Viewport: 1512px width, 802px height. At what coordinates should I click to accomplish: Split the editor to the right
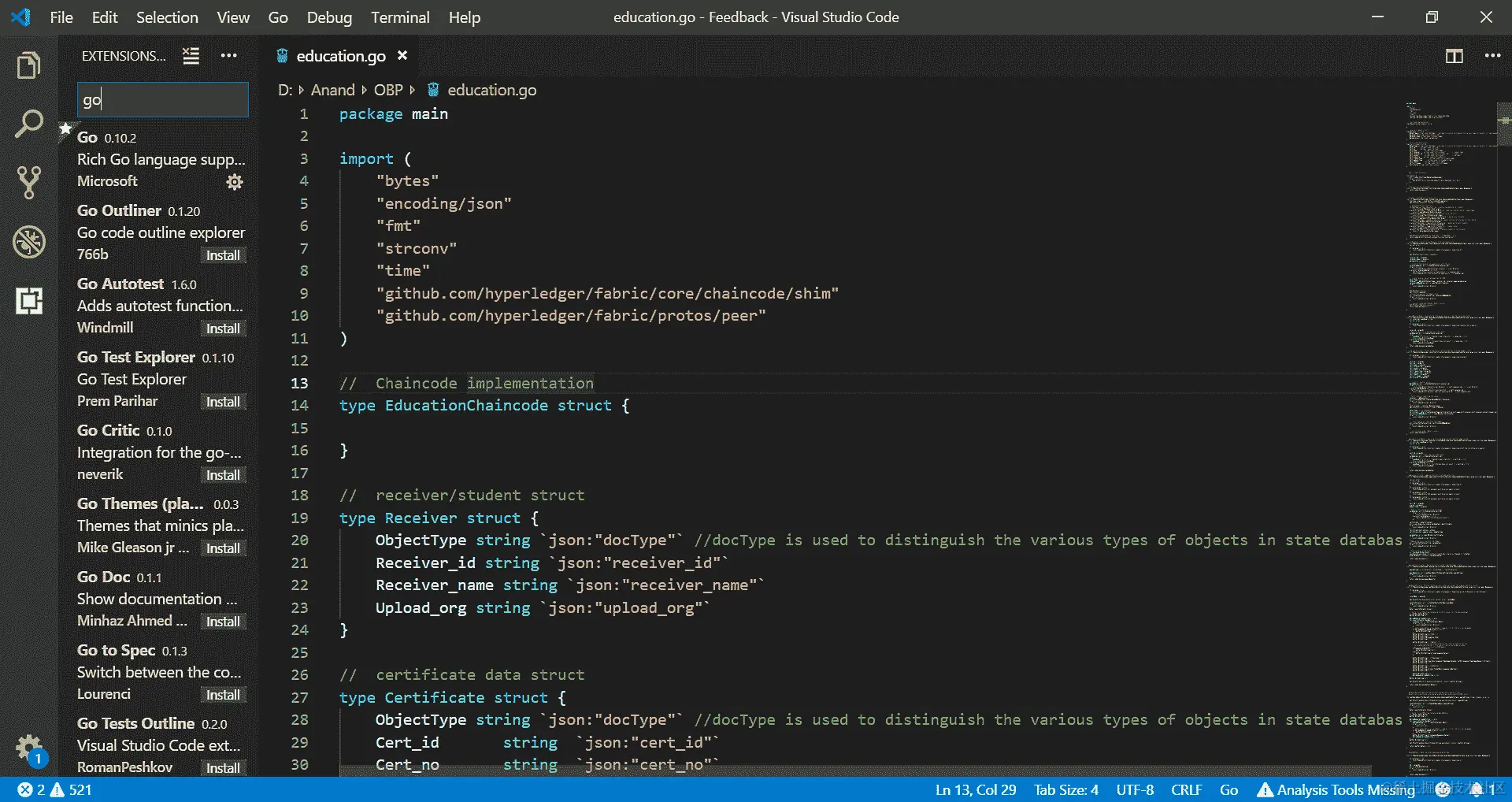pos(1455,56)
